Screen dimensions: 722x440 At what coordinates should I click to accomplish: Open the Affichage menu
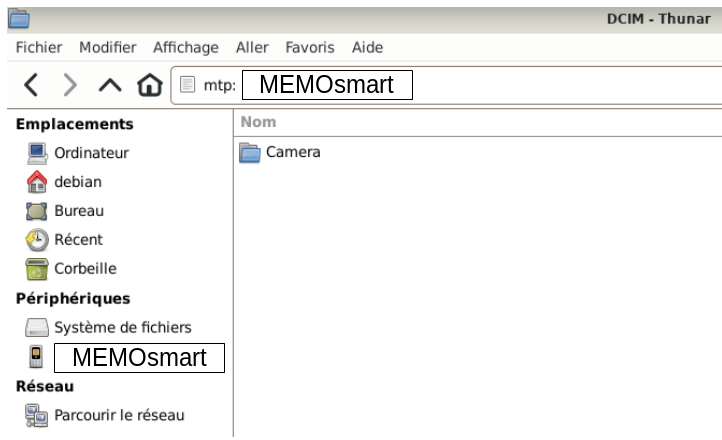(x=186, y=47)
